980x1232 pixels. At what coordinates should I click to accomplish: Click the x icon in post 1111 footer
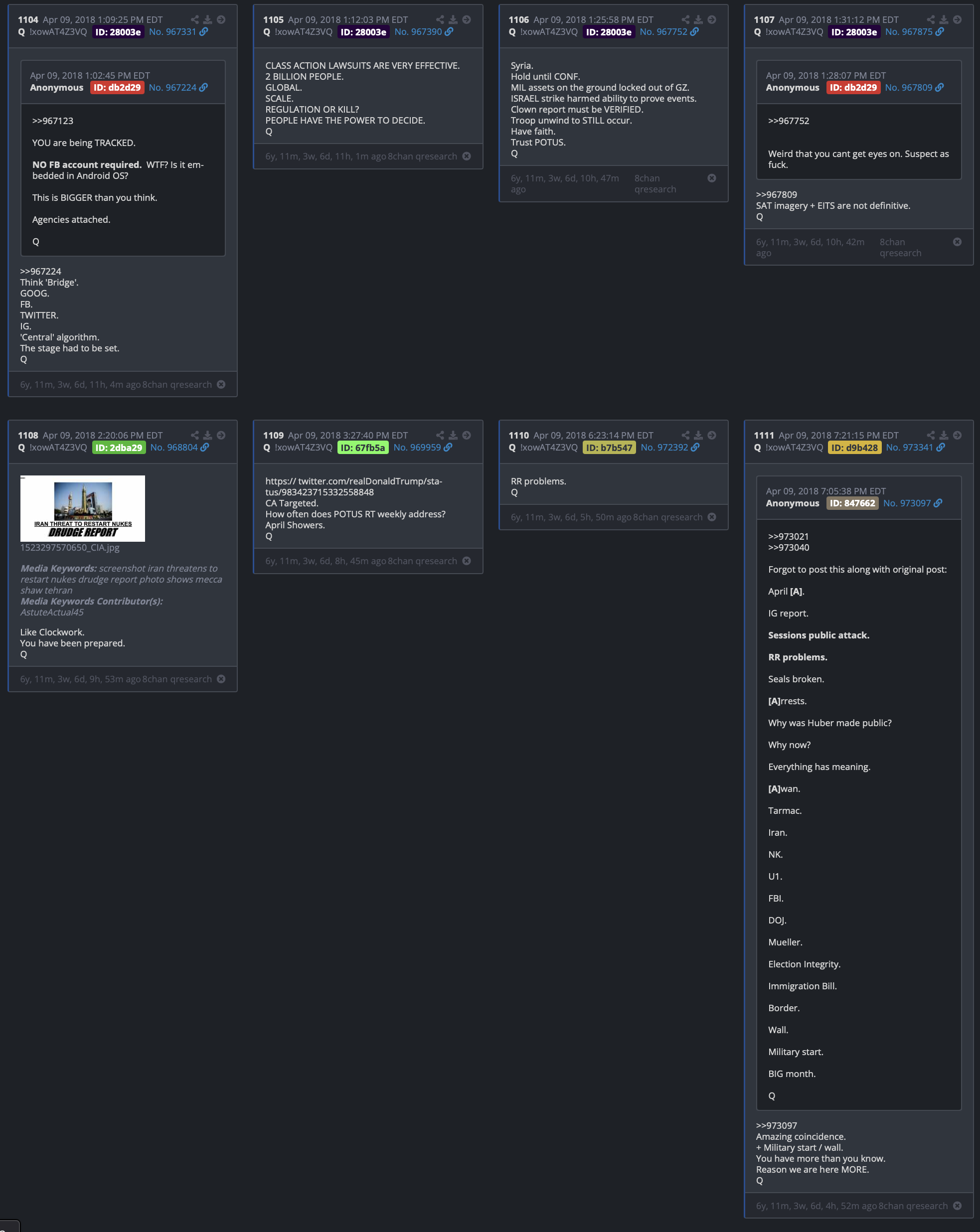pyautogui.click(x=958, y=1205)
